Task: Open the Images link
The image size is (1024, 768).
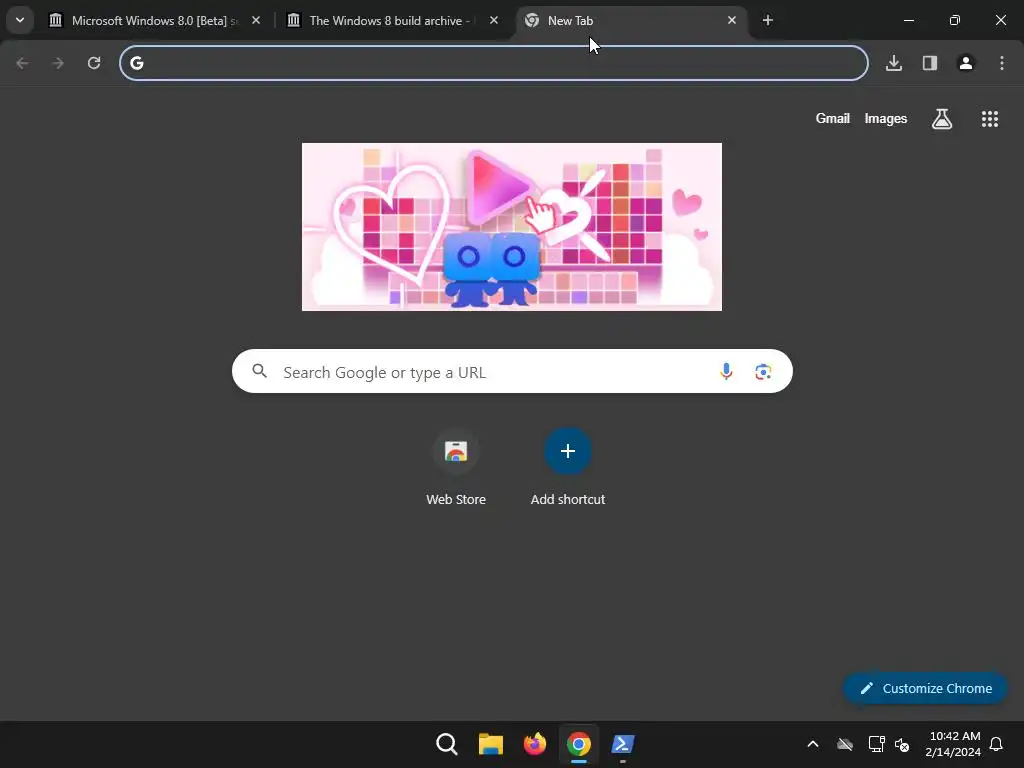Action: tap(886, 118)
